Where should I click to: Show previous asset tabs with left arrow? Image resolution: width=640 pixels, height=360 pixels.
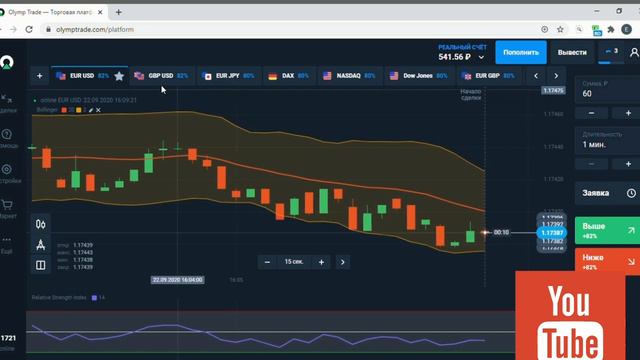click(536, 76)
